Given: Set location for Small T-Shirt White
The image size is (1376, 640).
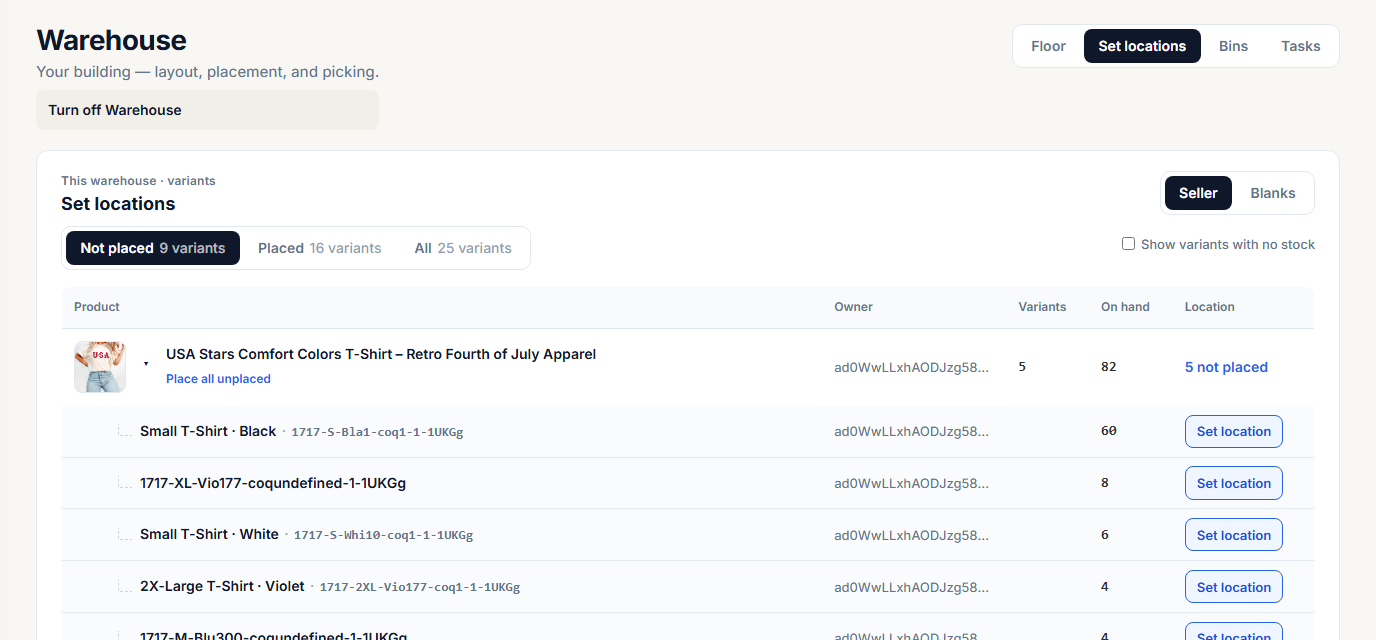Looking at the screenshot, I should pos(1234,535).
